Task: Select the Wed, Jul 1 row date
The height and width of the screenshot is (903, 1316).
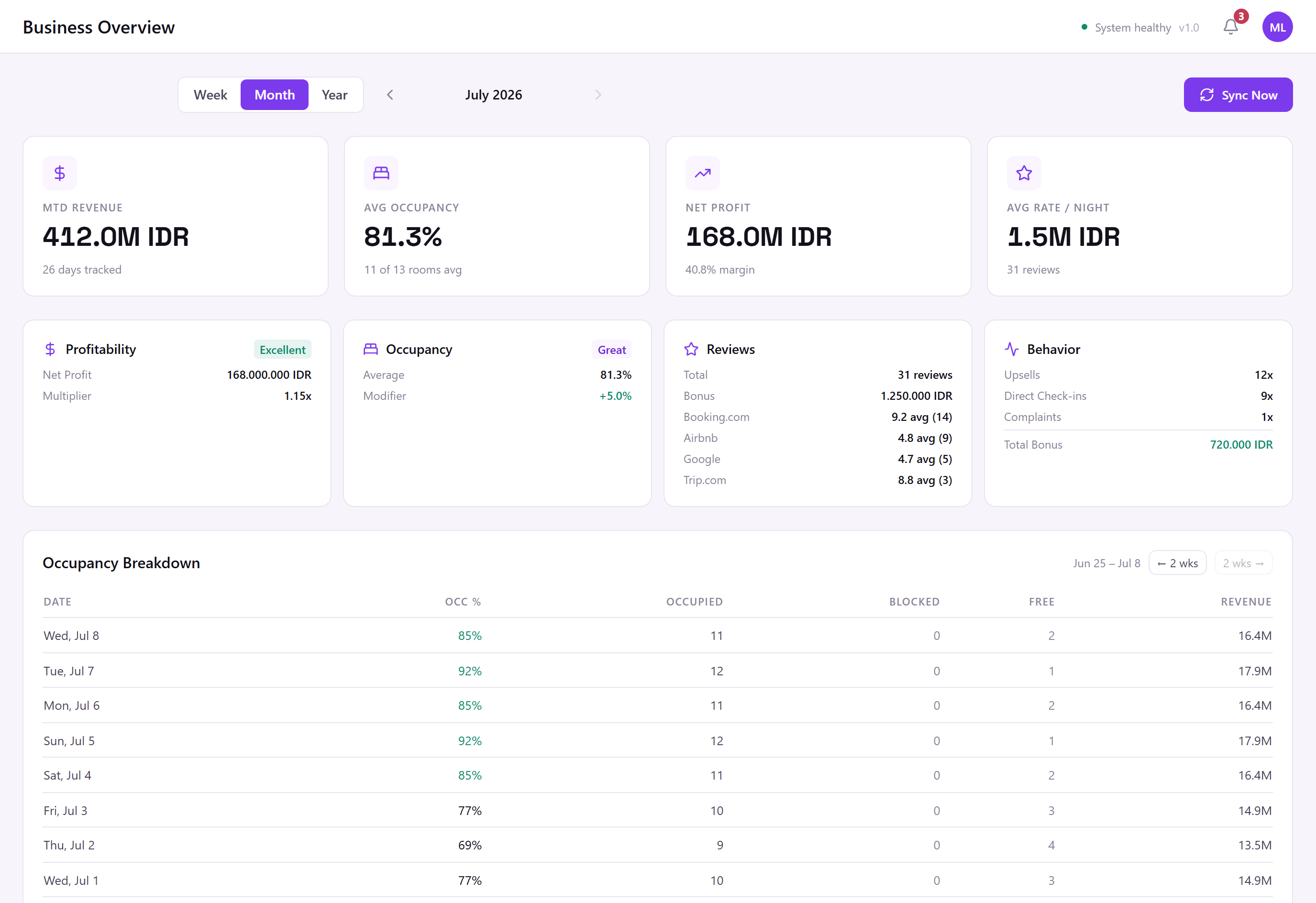Action: pyautogui.click(x=71, y=881)
